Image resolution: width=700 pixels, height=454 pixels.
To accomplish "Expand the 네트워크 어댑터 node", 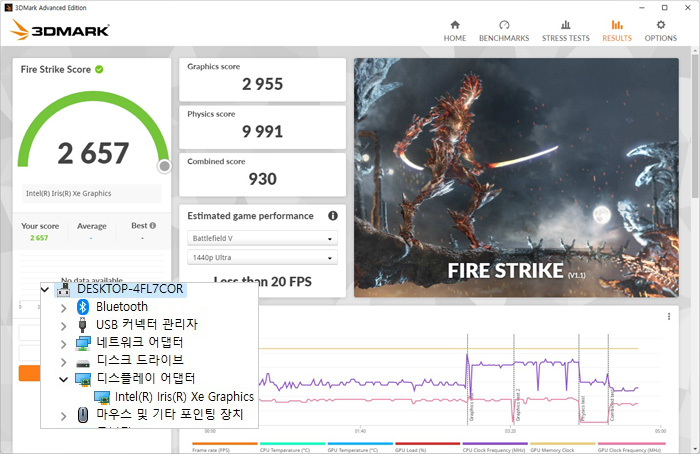I will 63,344.
